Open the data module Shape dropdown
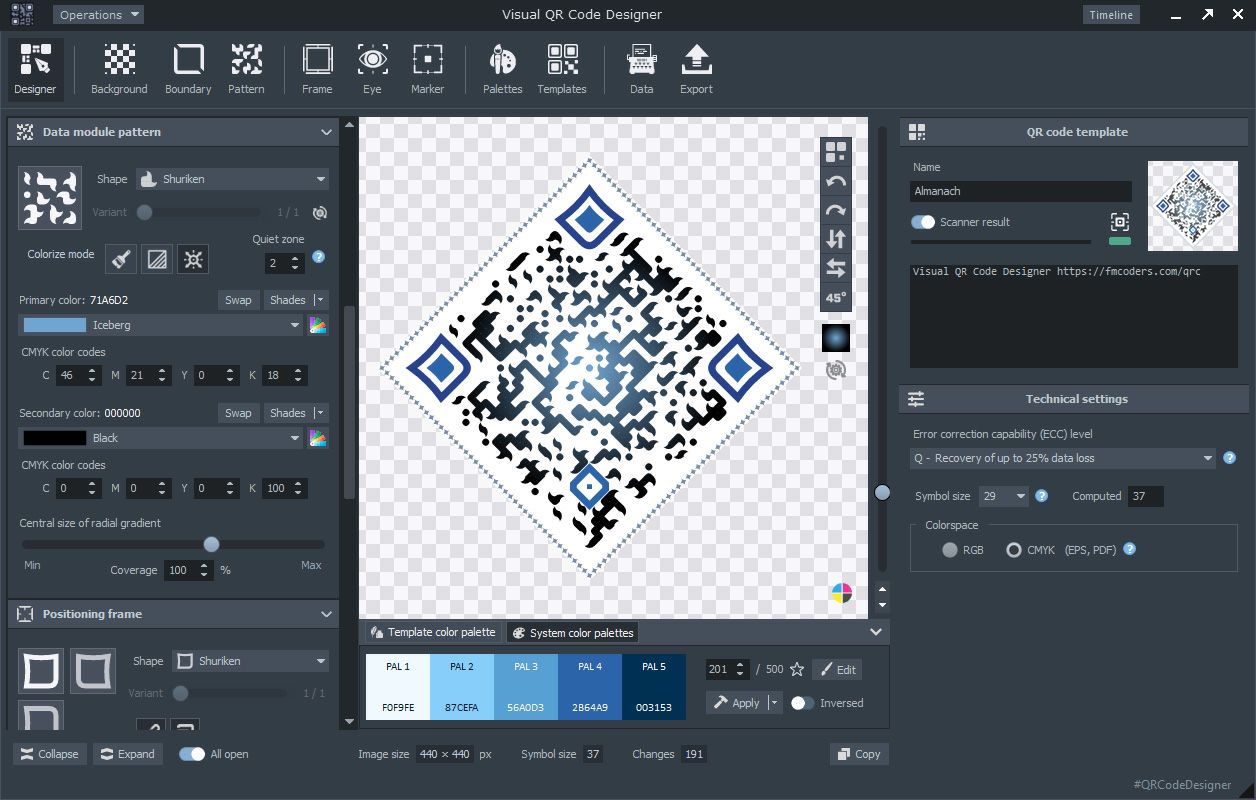Image resolution: width=1256 pixels, height=800 pixels. coord(232,179)
